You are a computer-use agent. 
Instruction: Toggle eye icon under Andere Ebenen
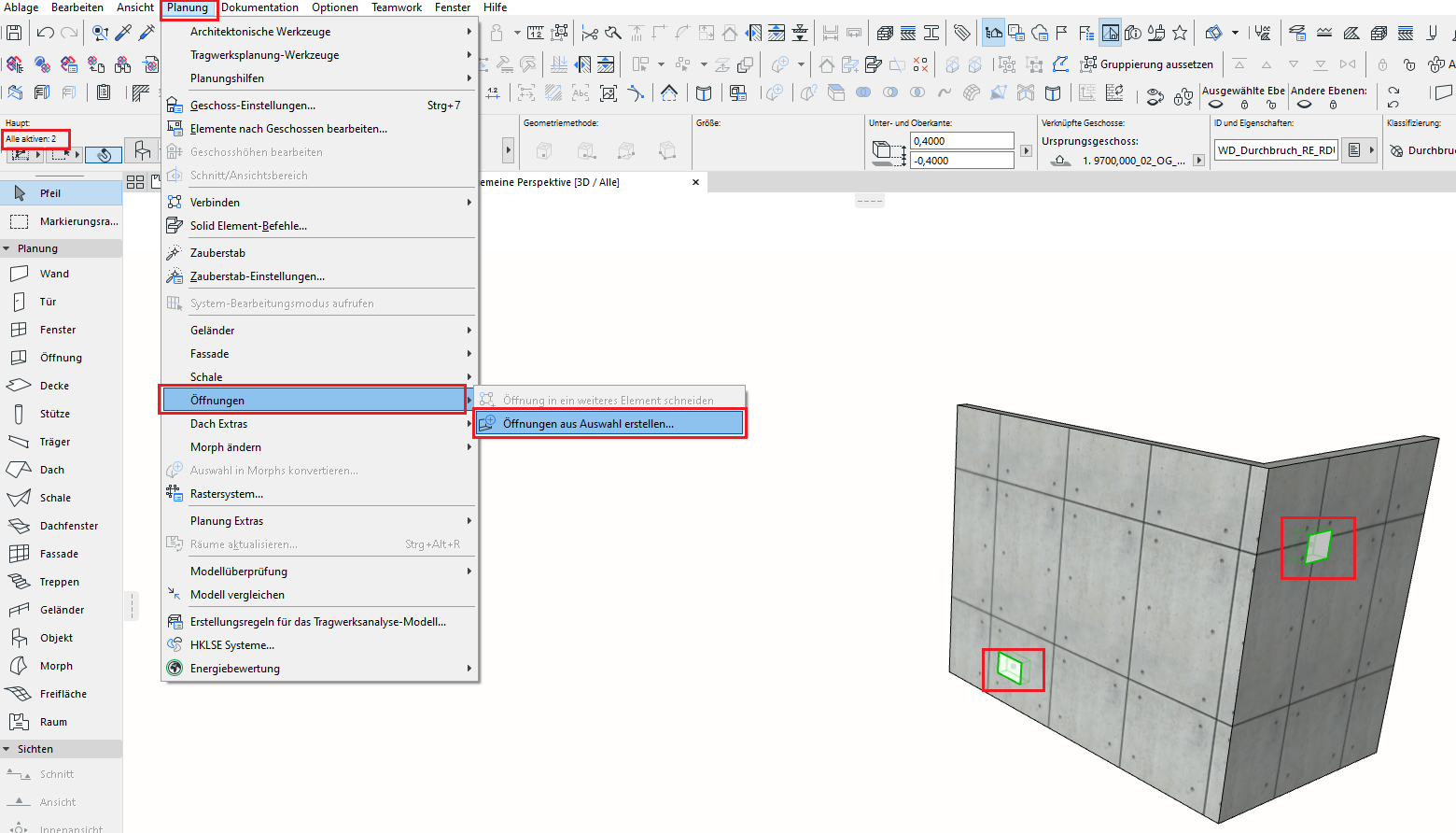point(1304,105)
